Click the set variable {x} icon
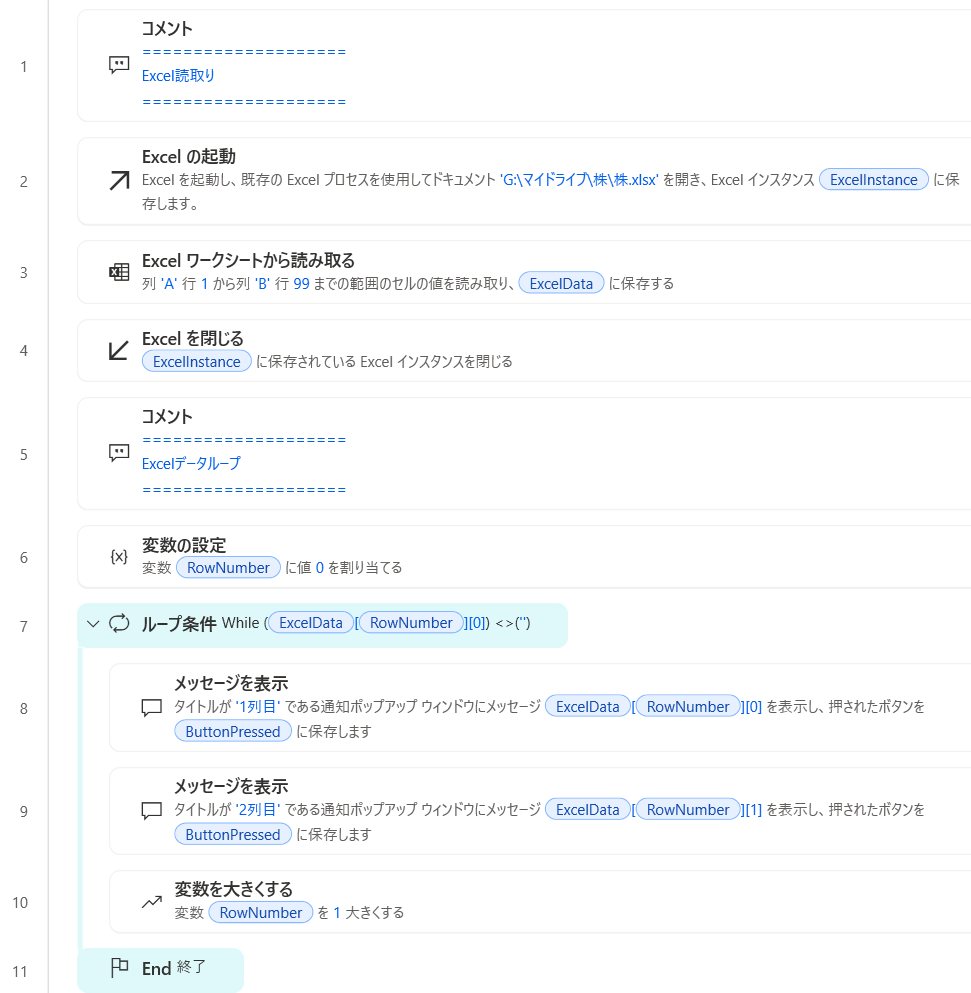971x993 pixels. click(x=119, y=557)
